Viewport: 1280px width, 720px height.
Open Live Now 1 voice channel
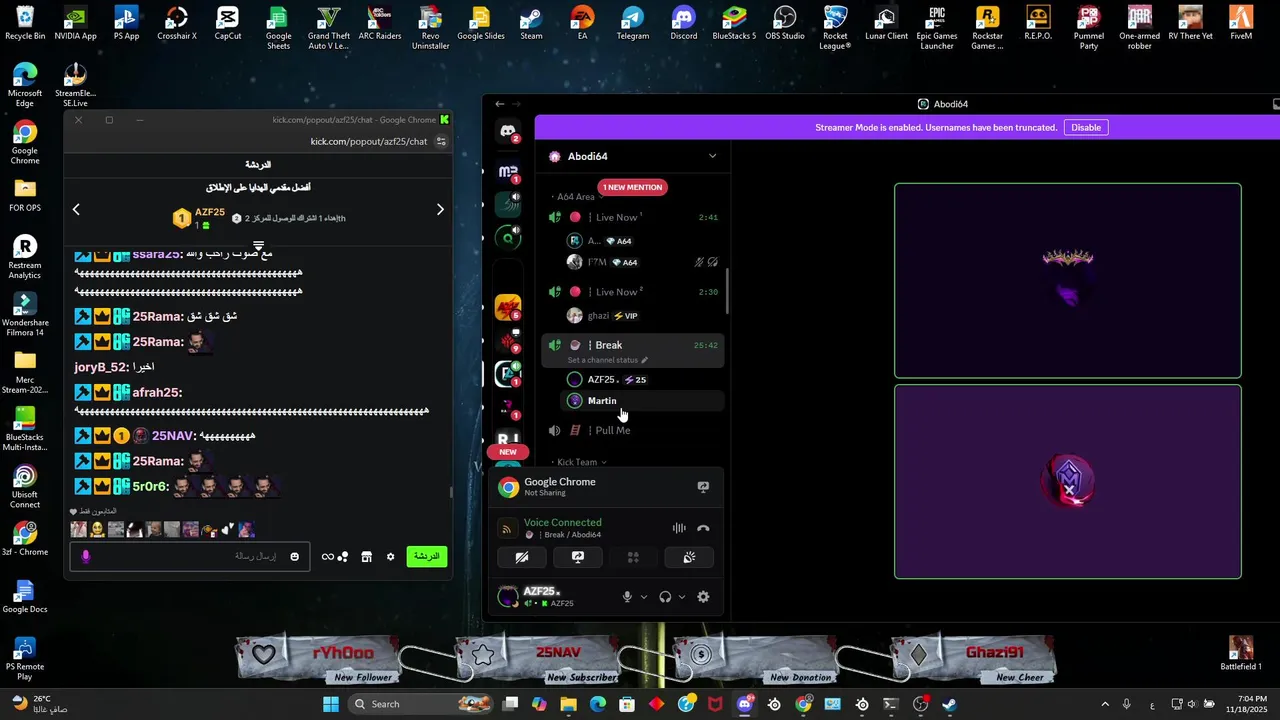pyautogui.click(x=634, y=217)
